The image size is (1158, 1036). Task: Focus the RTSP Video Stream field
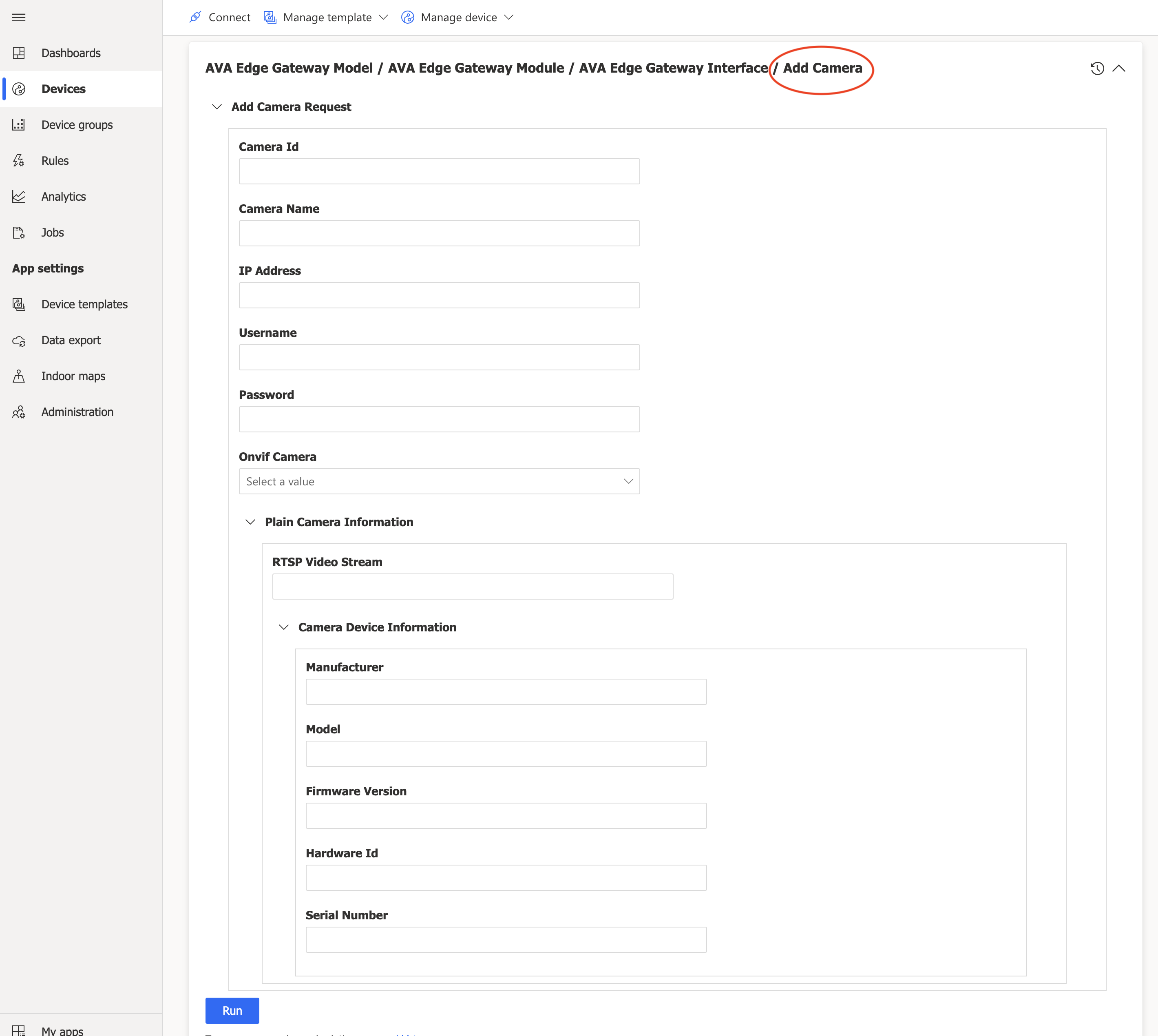click(x=473, y=586)
